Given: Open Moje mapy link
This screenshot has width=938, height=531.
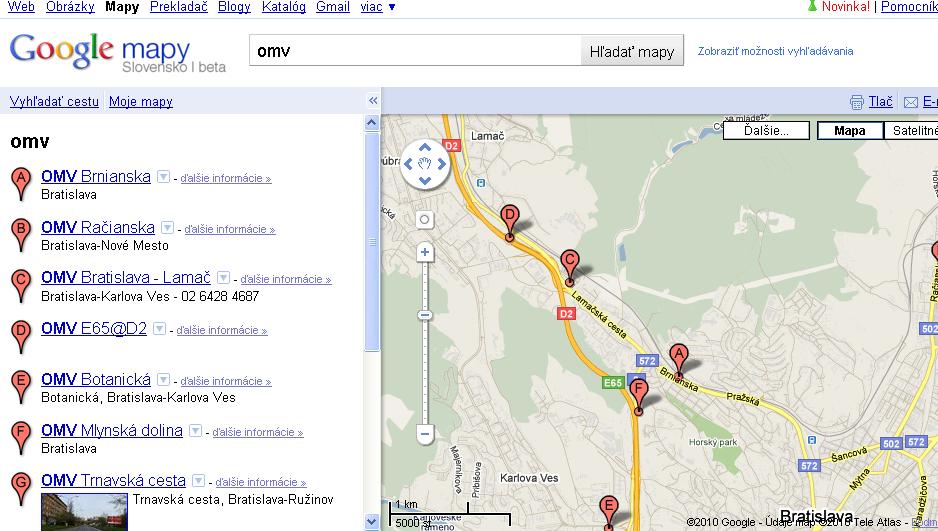Looking at the screenshot, I should [141, 102].
